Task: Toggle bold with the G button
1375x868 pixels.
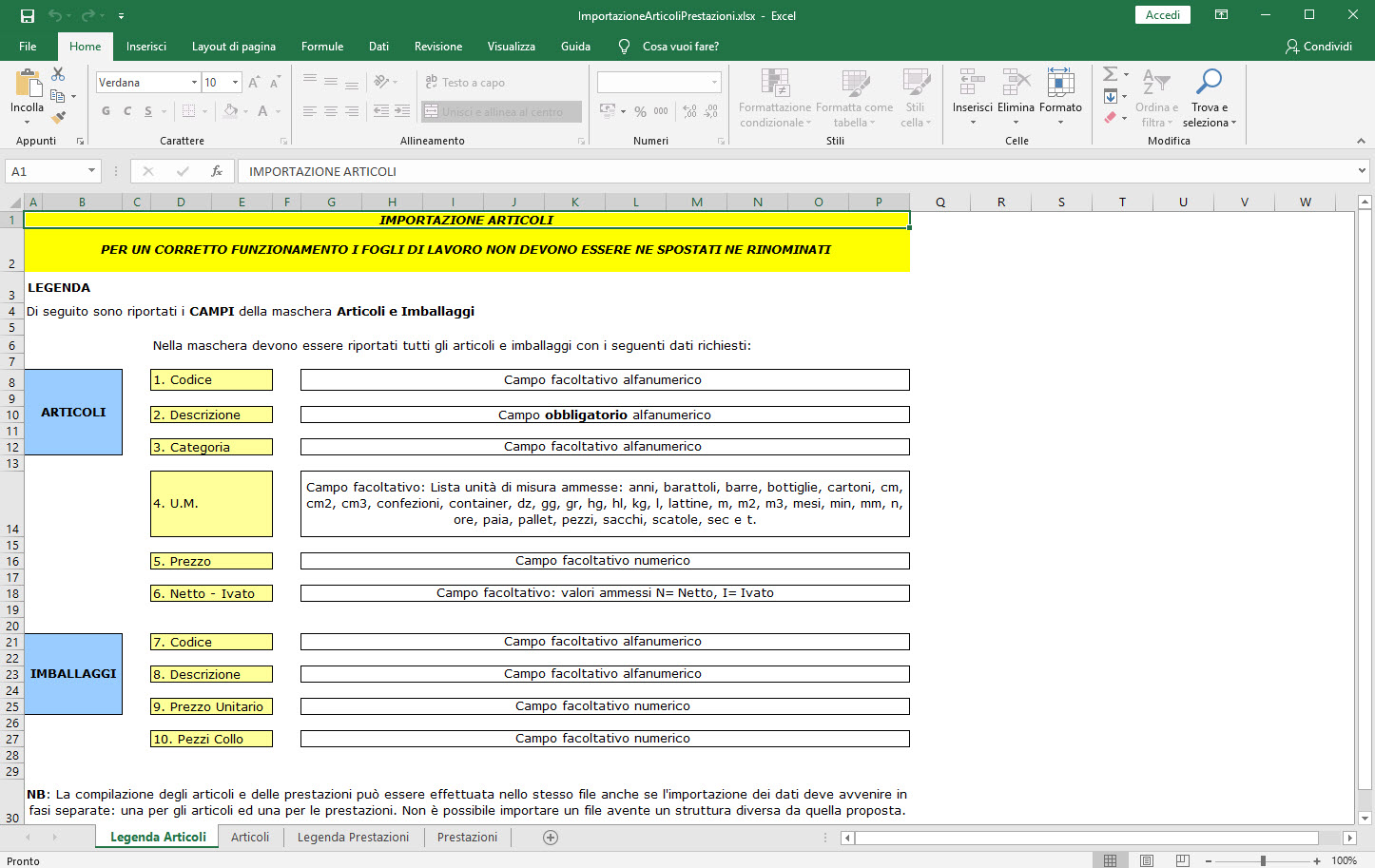Action: click(106, 111)
